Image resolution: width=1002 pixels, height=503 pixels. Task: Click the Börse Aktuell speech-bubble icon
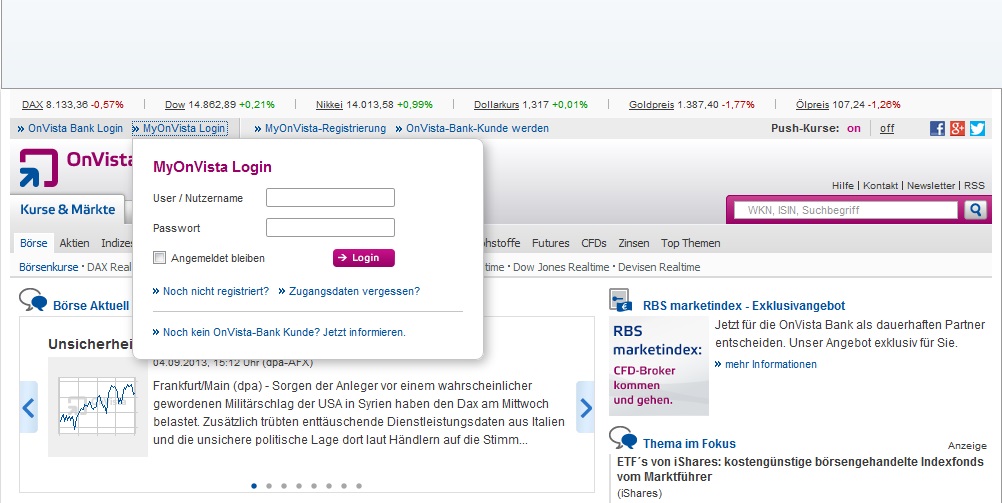(33, 300)
